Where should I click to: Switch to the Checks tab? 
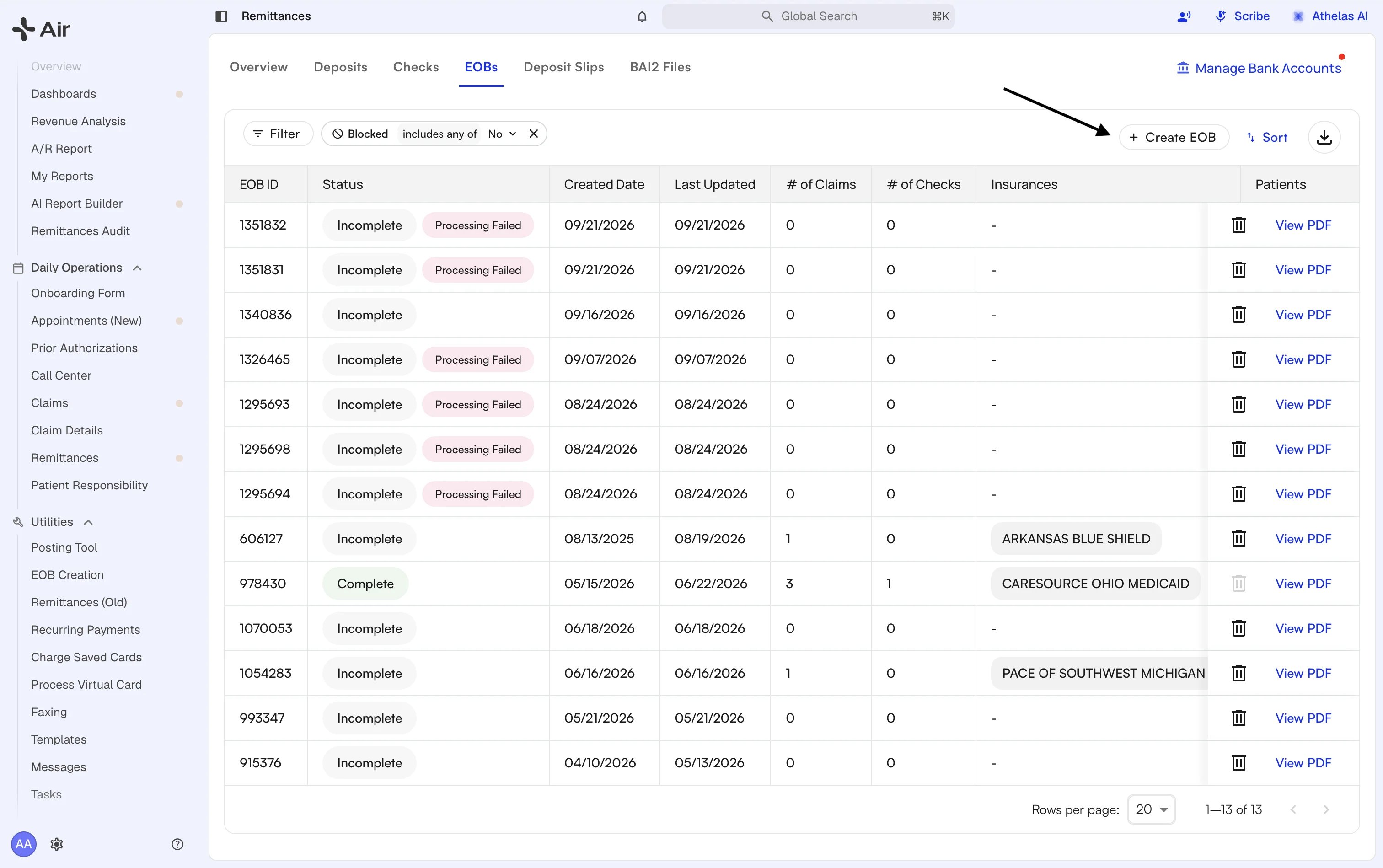416,67
